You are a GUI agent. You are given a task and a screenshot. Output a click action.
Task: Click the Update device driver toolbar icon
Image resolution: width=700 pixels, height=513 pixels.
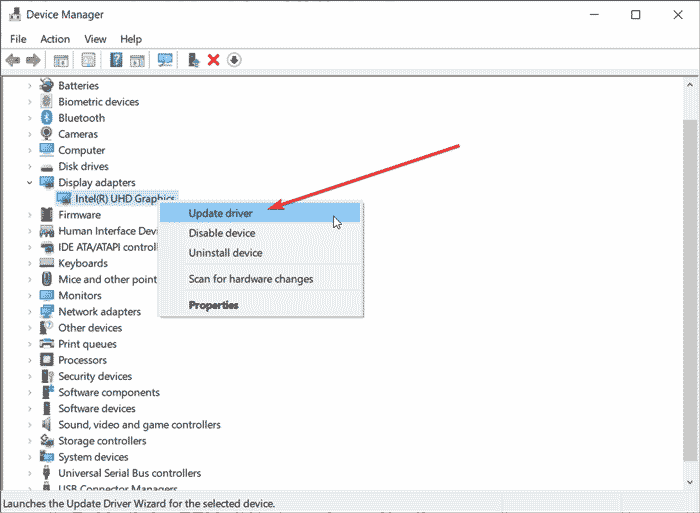click(193, 60)
